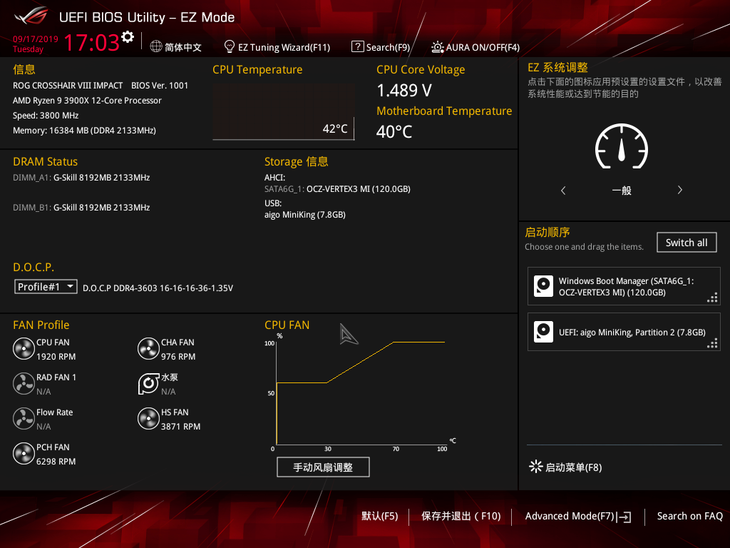Click Memory 16384 MB info line
The width and height of the screenshot is (730, 548).
pos(84,130)
